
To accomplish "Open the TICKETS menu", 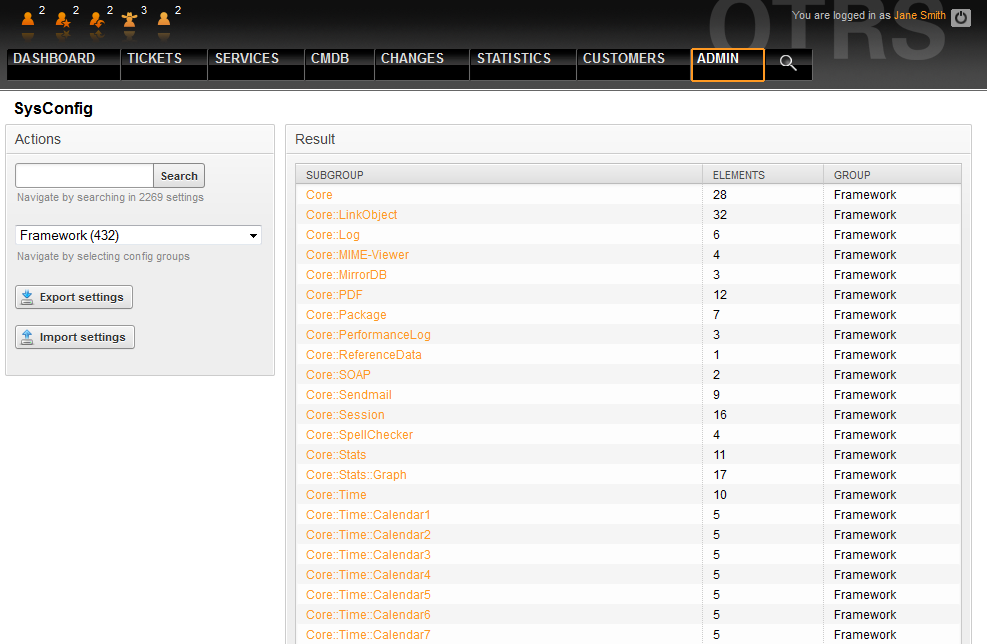I will click(153, 58).
